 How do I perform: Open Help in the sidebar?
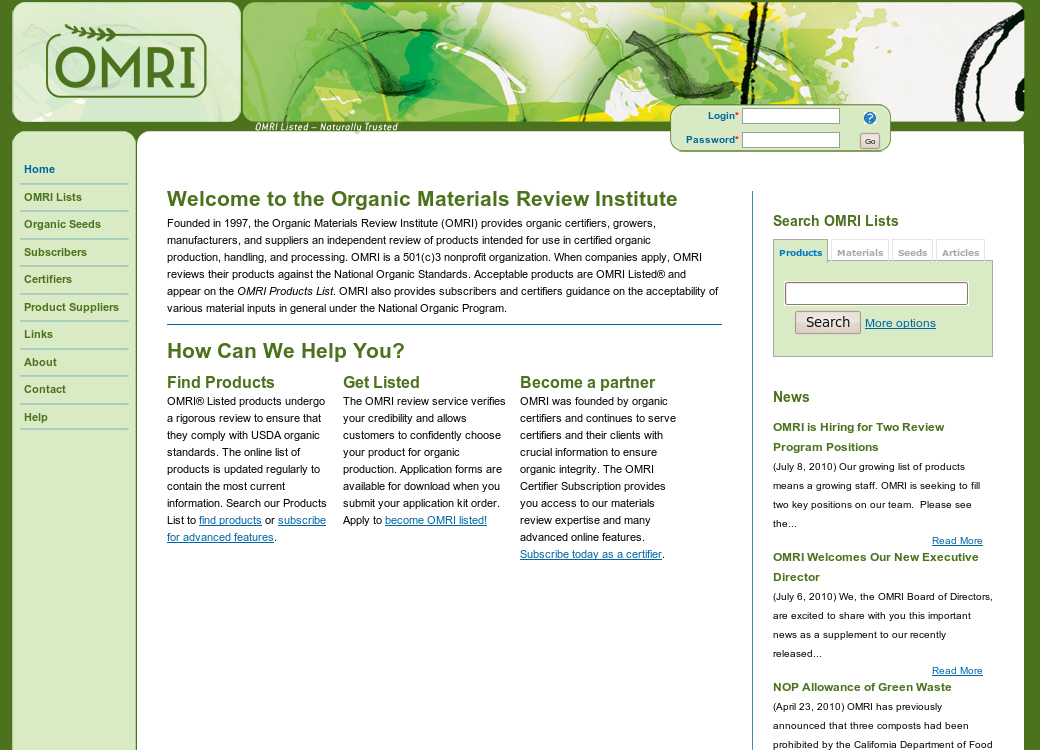(x=35, y=417)
